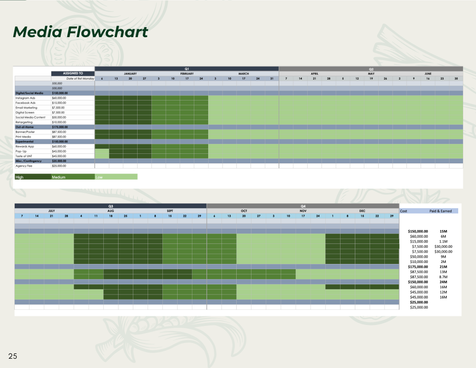Click the Experimental category row label
This screenshot has width=476, height=368.
[x=24, y=142]
